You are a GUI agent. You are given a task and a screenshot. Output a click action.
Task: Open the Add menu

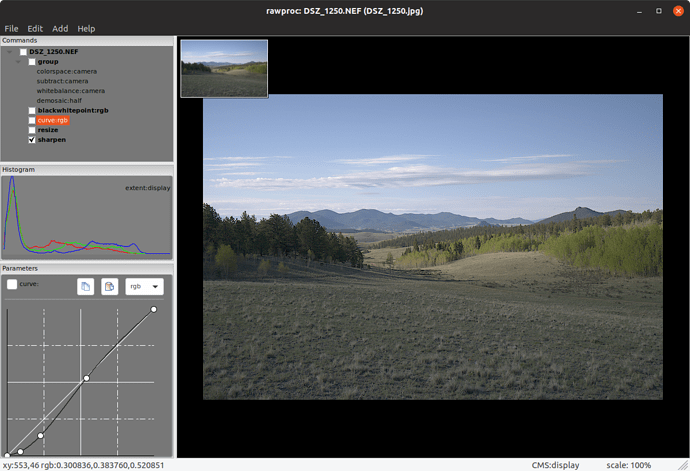point(60,28)
